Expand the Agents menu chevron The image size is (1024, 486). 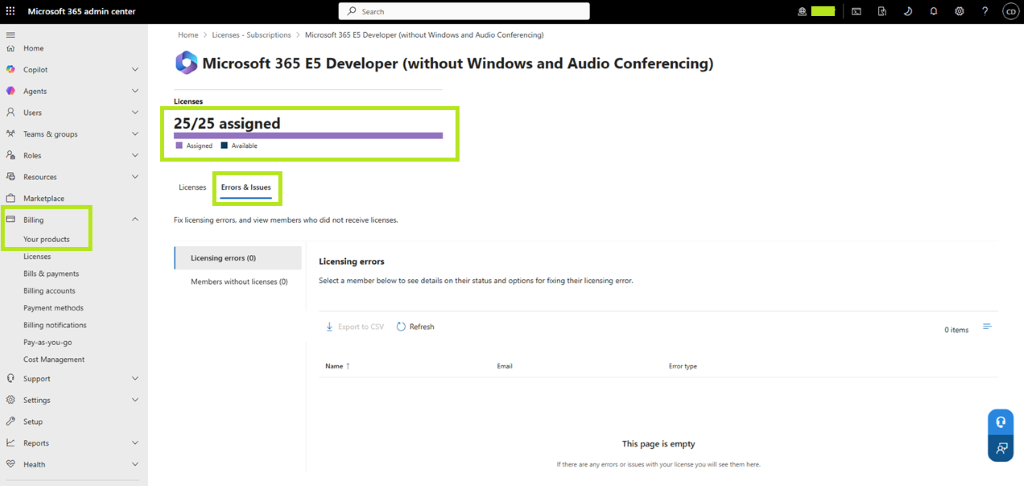pyautogui.click(x=135, y=91)
